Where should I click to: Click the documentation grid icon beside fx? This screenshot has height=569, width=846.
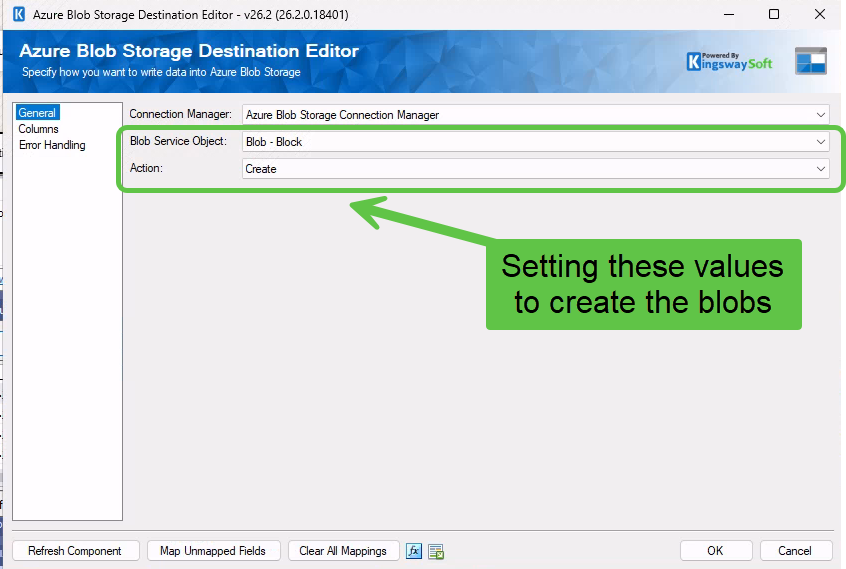point(436,551)
